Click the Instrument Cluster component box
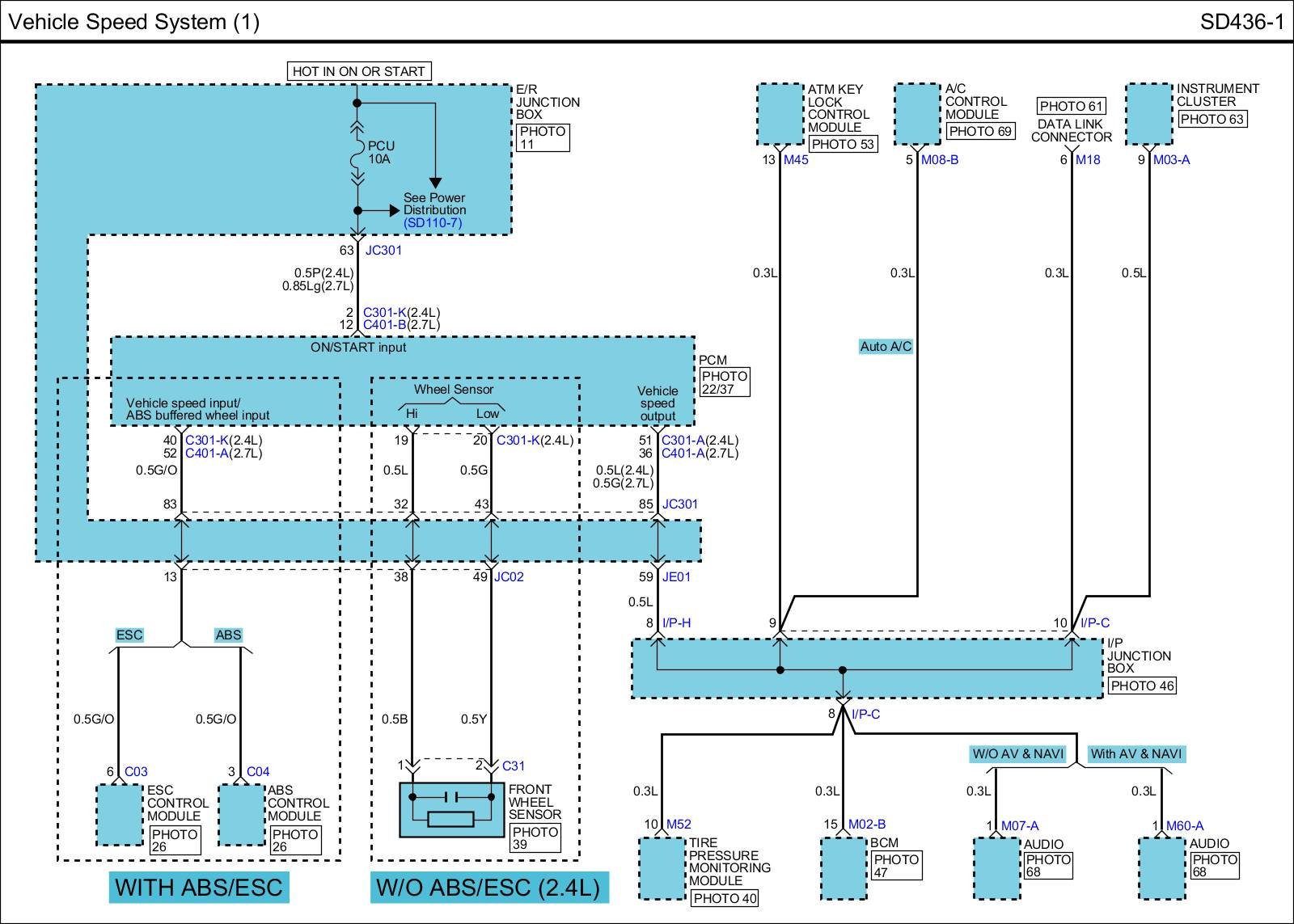The height and width of the screenshot is (924, 1294). pyautogui.click(x=1148, y=114)
